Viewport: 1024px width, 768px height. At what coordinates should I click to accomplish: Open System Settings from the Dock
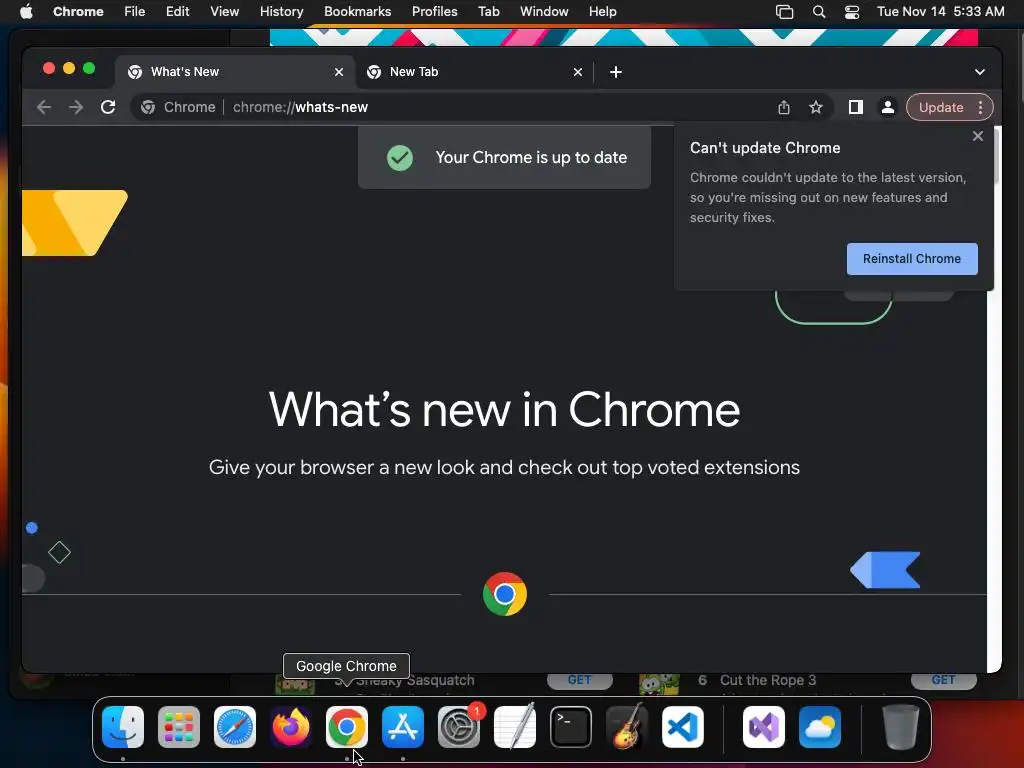tap(458, 727)
